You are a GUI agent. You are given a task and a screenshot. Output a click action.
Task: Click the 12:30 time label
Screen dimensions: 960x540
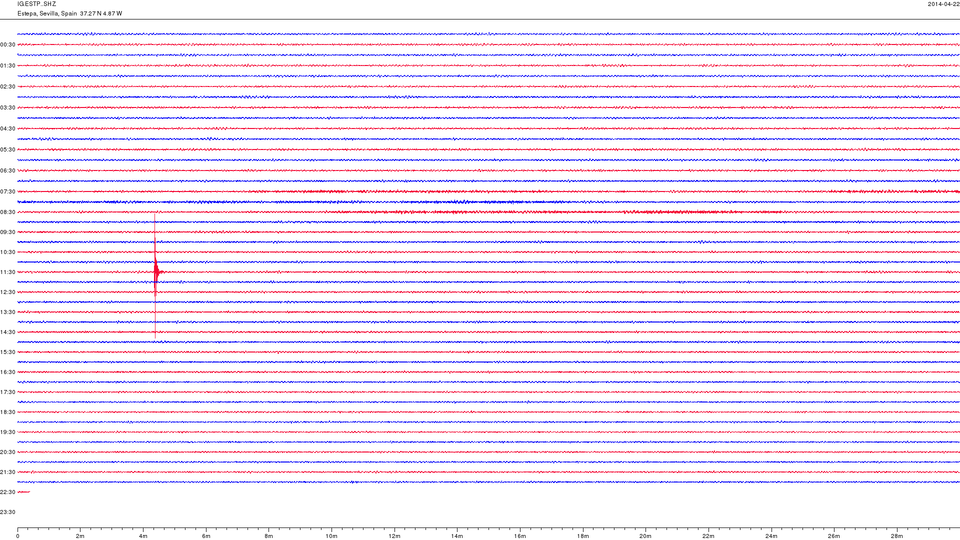(x=8, y=292)
